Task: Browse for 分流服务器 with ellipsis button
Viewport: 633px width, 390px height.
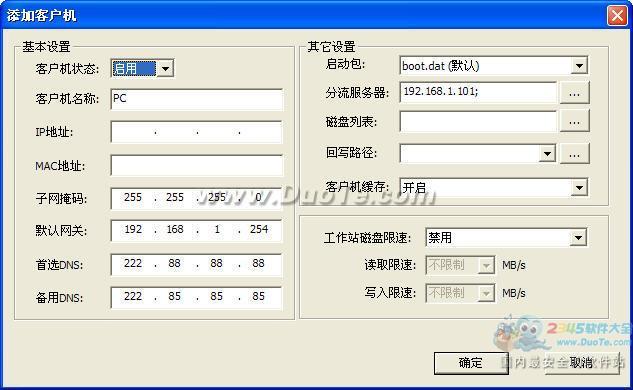Action: [574, 92]
